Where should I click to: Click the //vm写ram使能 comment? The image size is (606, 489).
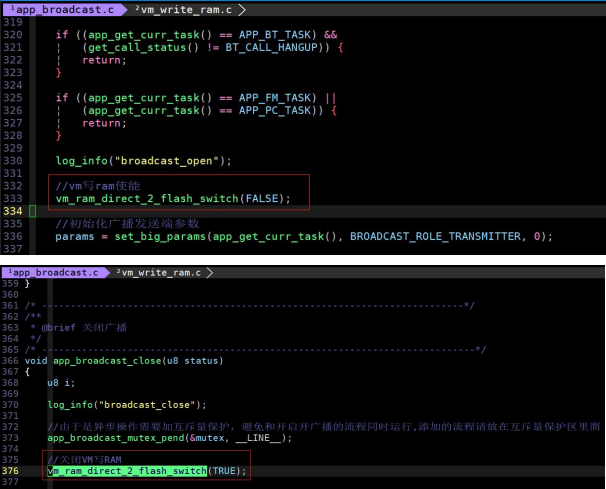[98, 186]
